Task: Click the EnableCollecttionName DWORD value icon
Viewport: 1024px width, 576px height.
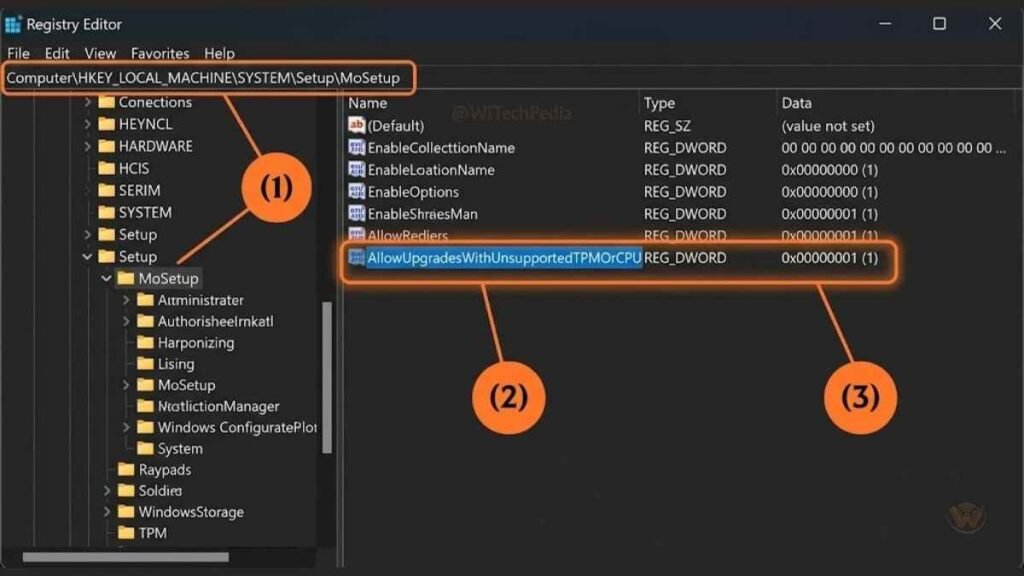Action: [x=357, y=148]
